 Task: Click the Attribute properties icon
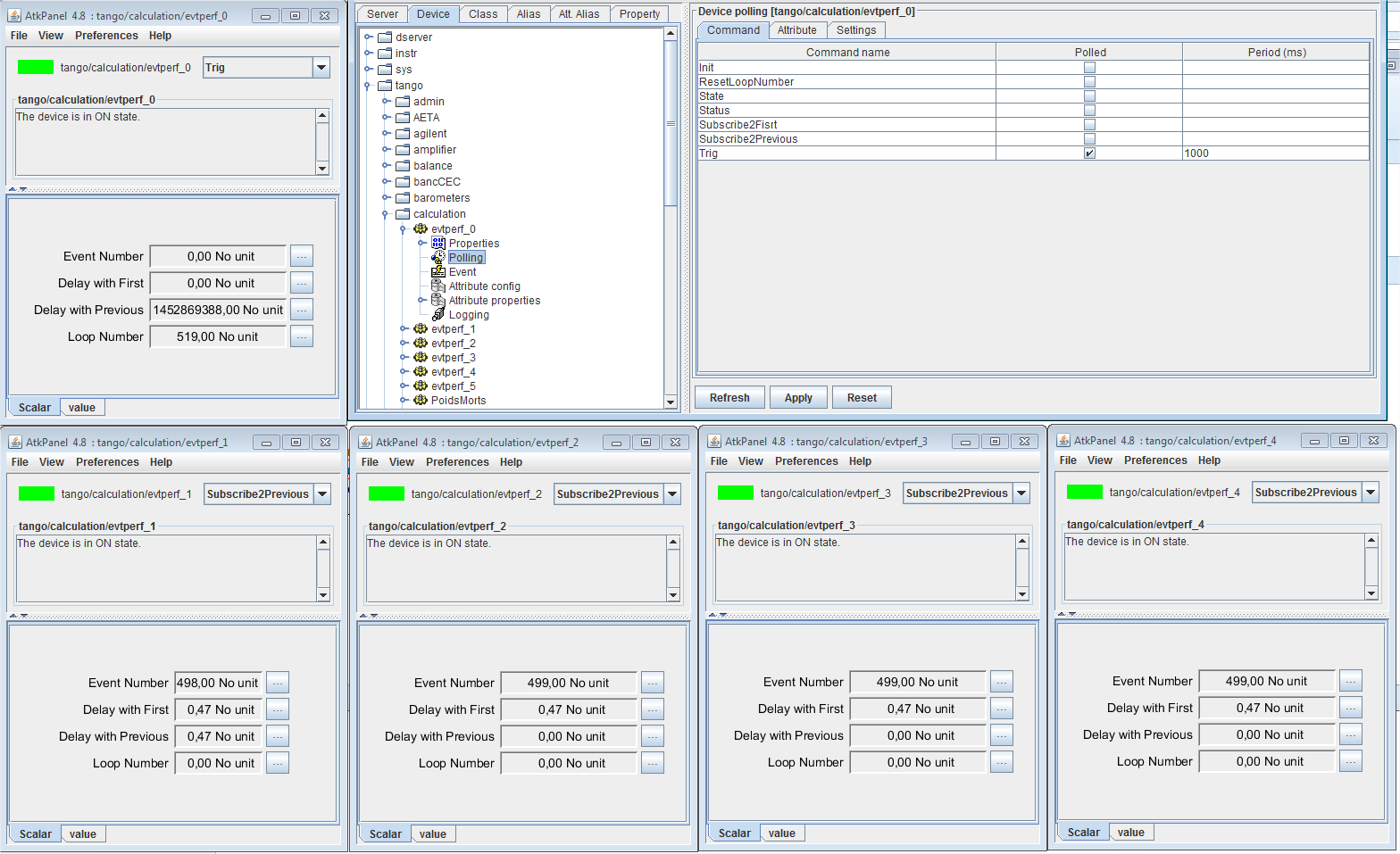pyautogui.click(x=438, y=300)
